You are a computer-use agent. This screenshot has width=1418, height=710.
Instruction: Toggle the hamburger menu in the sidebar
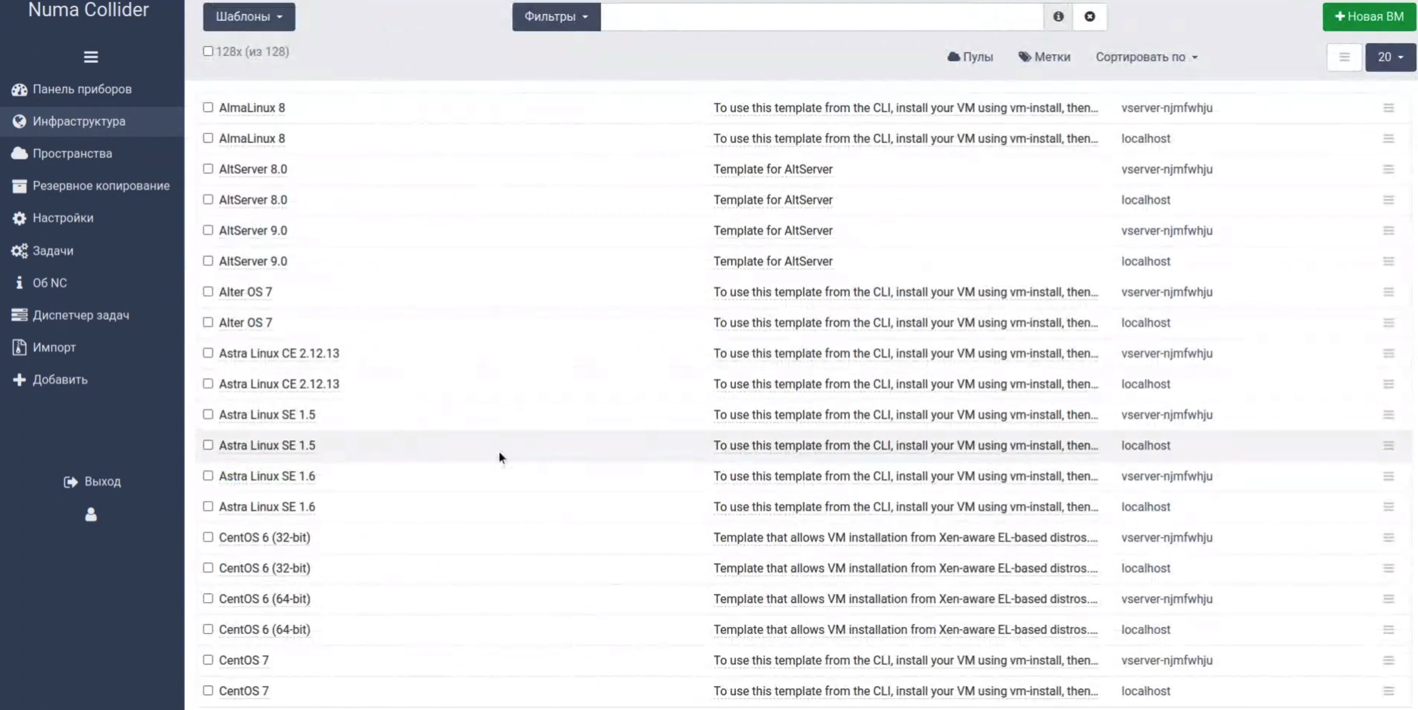pyautogui.click(x=91, y=57)
